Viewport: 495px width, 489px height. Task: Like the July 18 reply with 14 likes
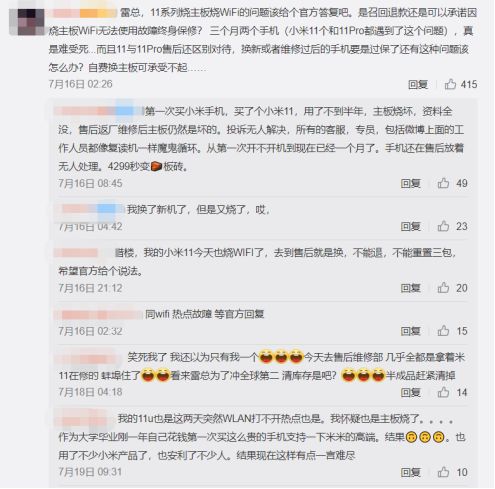click(443, 392)
